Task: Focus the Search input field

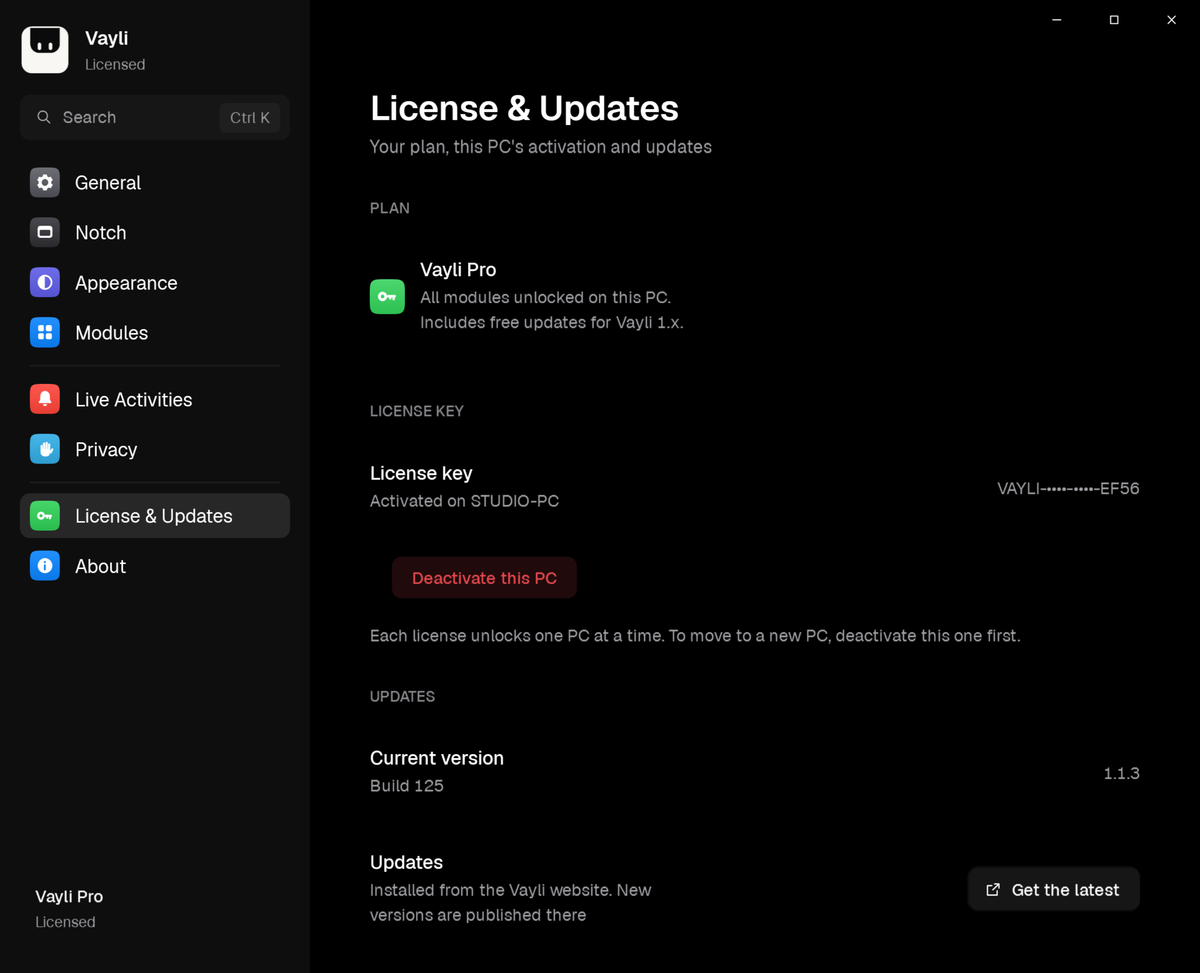Action: 155,117
